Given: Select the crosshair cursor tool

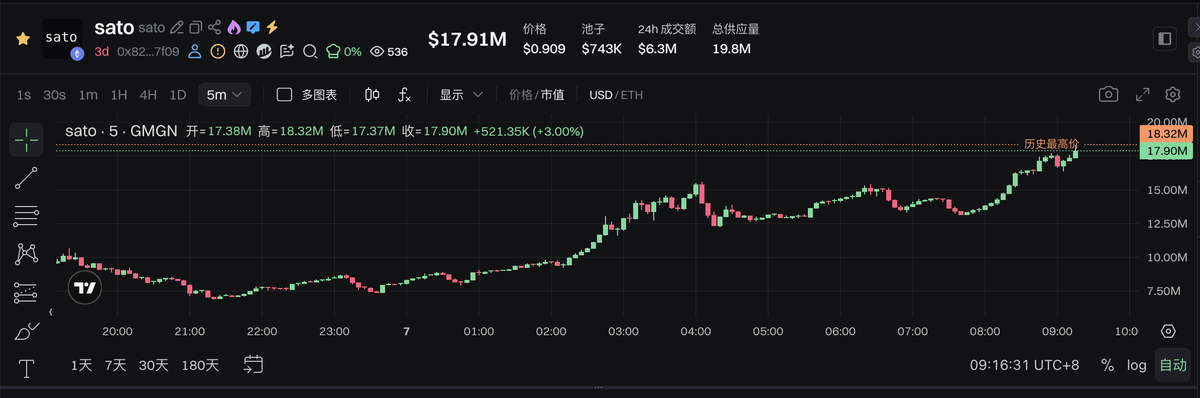Looking at the screenshot, I should [x=26, y=140].
